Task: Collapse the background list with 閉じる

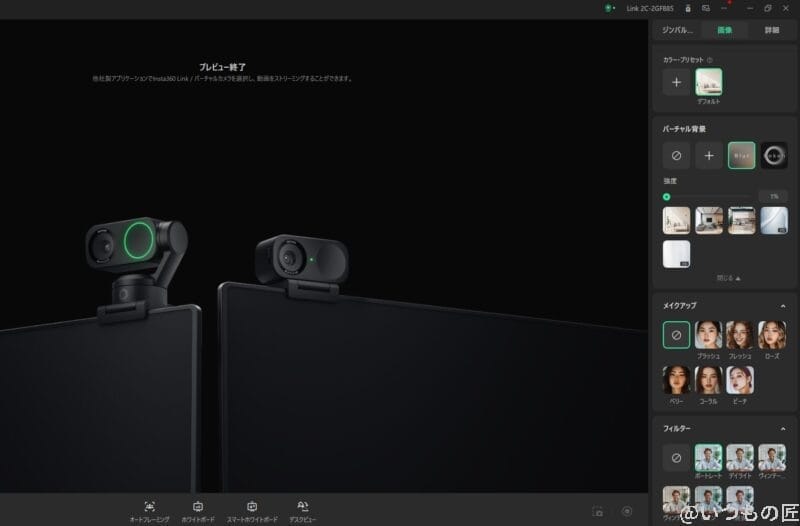Action: tap(729, 278)
